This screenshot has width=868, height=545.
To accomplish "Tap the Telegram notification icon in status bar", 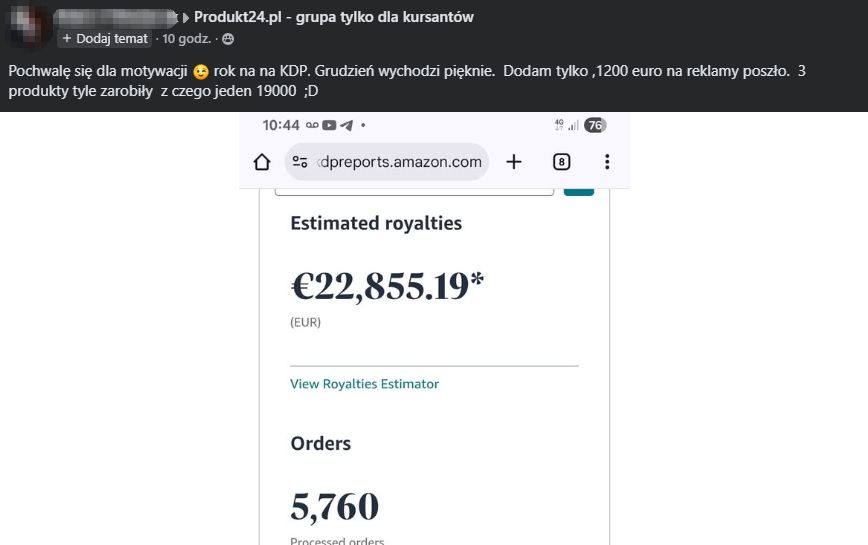I will (346, 125).
